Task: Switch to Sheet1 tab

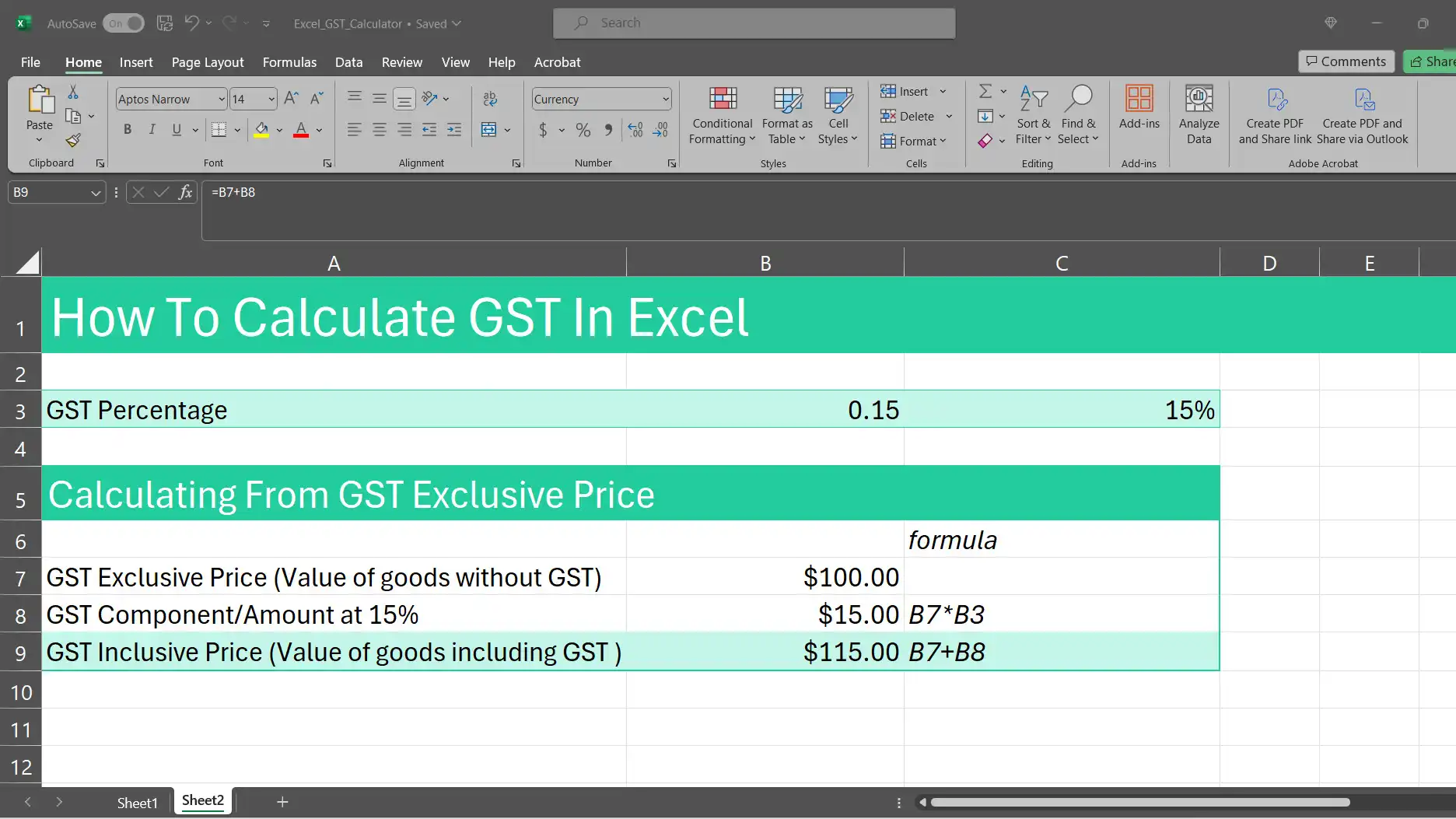Action: 137,803
